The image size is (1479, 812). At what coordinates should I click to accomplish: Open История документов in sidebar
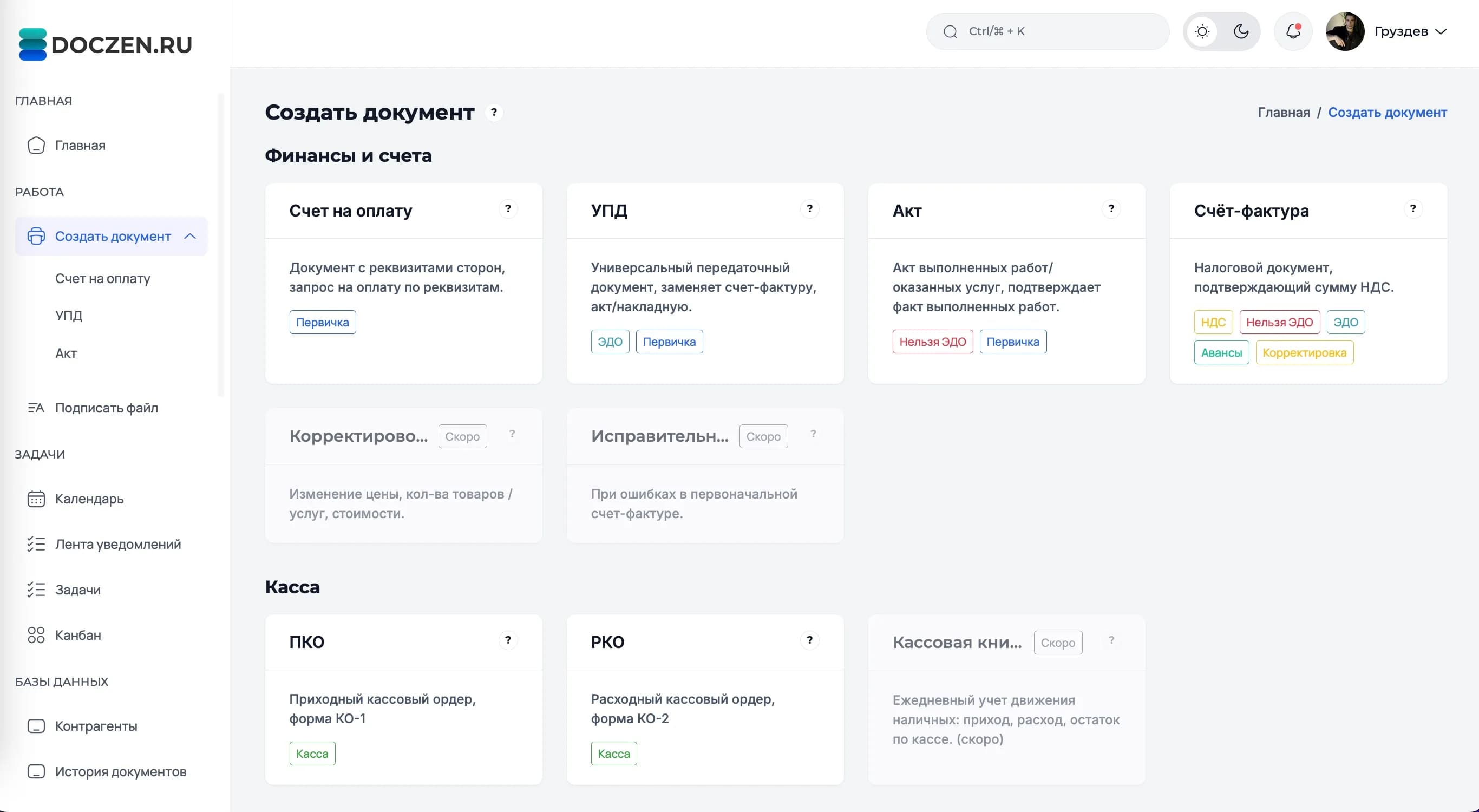pyautogui.click(x=111, y=771)
